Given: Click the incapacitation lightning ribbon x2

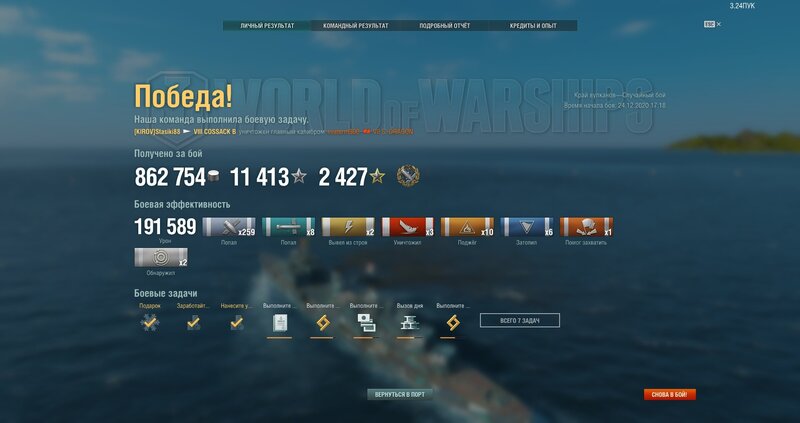Looking at the screenshot, I should (x=348, y=227).
